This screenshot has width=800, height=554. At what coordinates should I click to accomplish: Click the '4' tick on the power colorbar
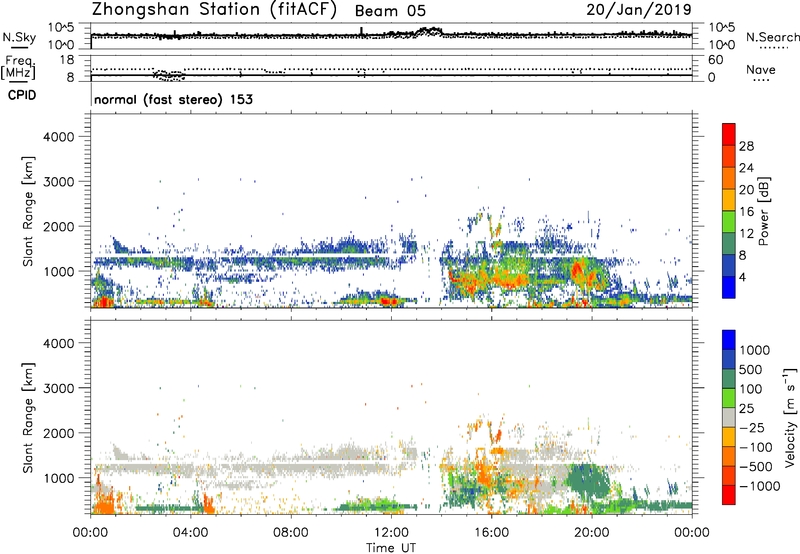click(743, 277)
